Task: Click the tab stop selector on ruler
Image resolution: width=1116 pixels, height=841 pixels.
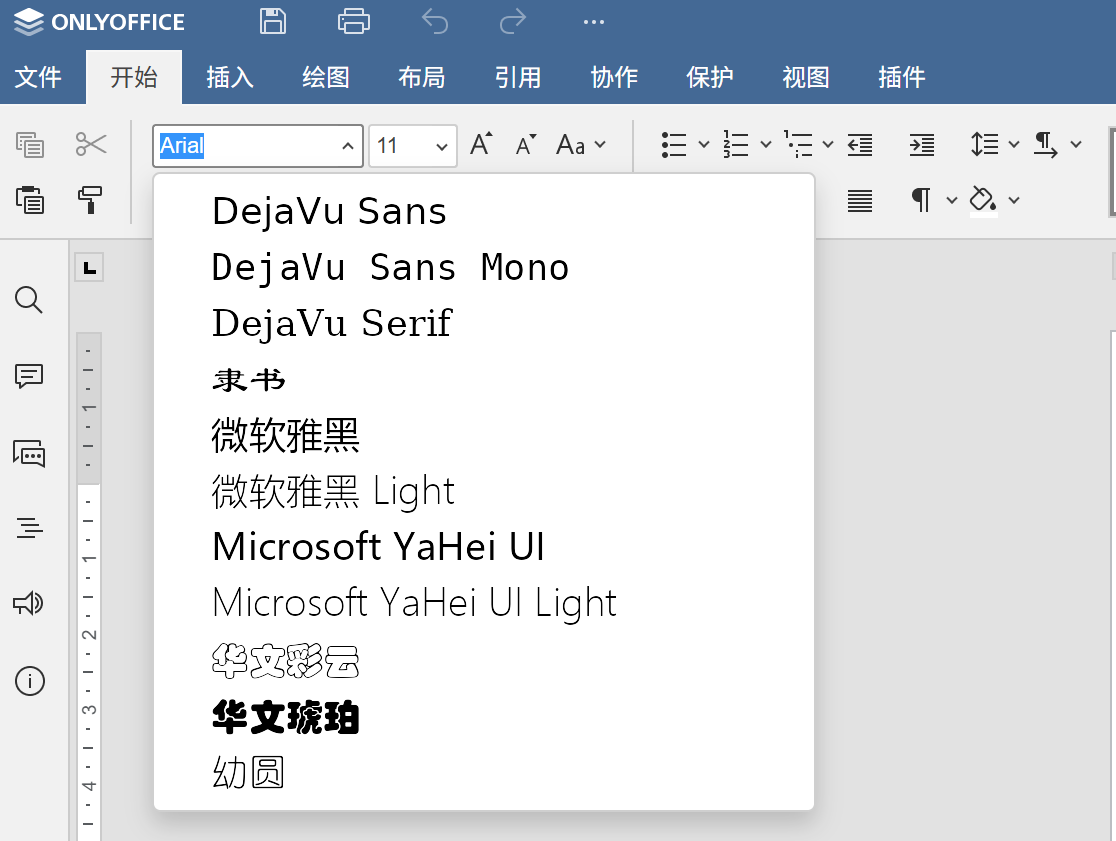Action: [90, 267]
